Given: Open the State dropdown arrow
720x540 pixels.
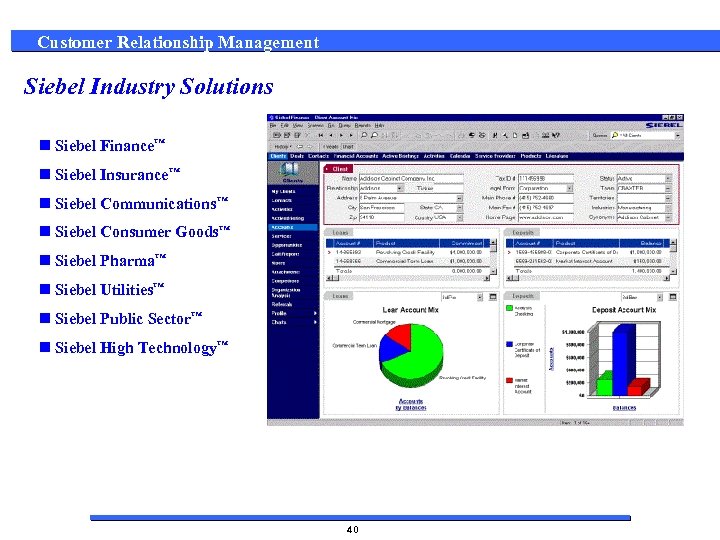Looking at the screenshot, I should (x=460, y=208).
